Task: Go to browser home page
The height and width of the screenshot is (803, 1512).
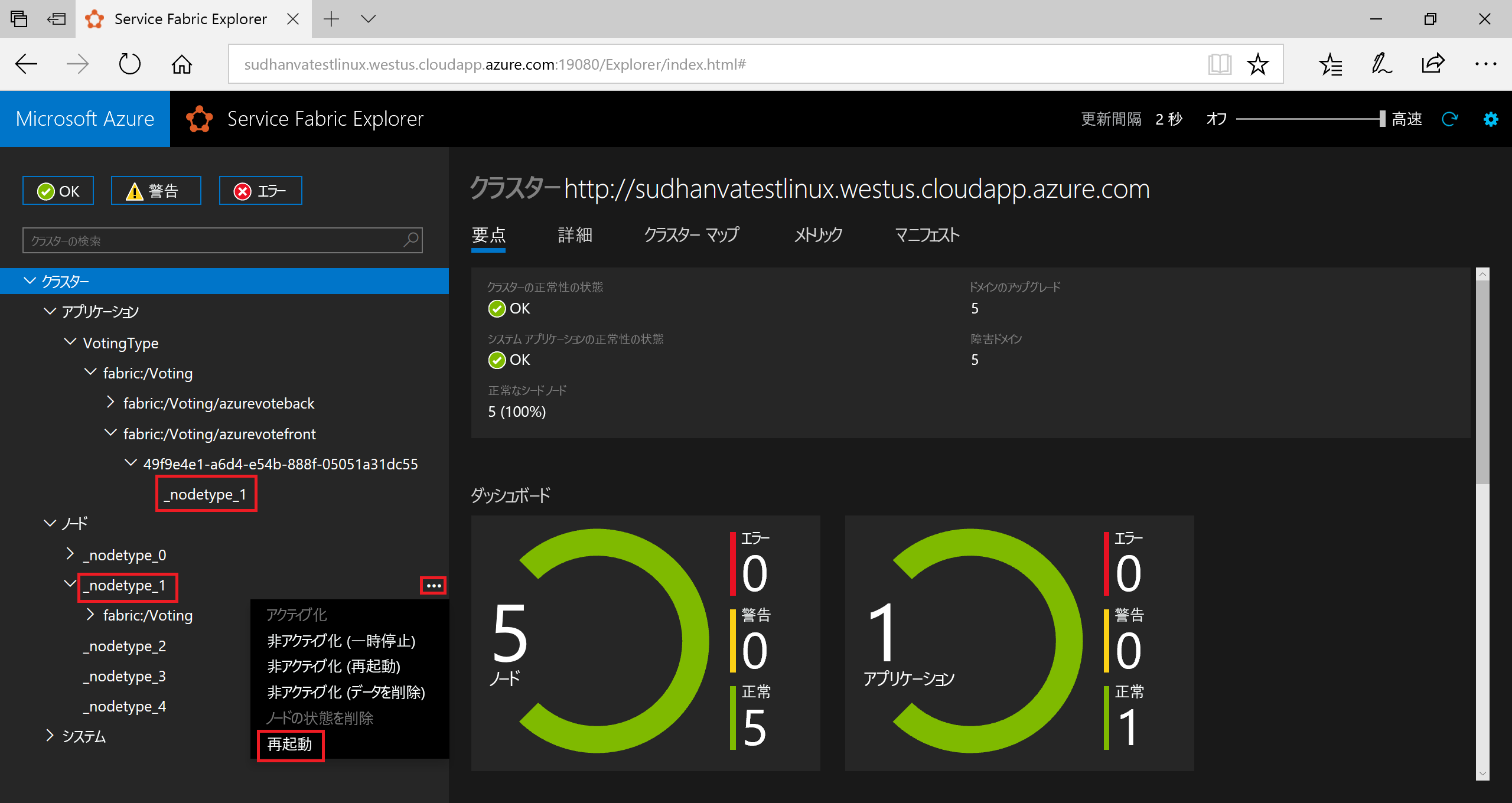Action: (x=182, y=64)
